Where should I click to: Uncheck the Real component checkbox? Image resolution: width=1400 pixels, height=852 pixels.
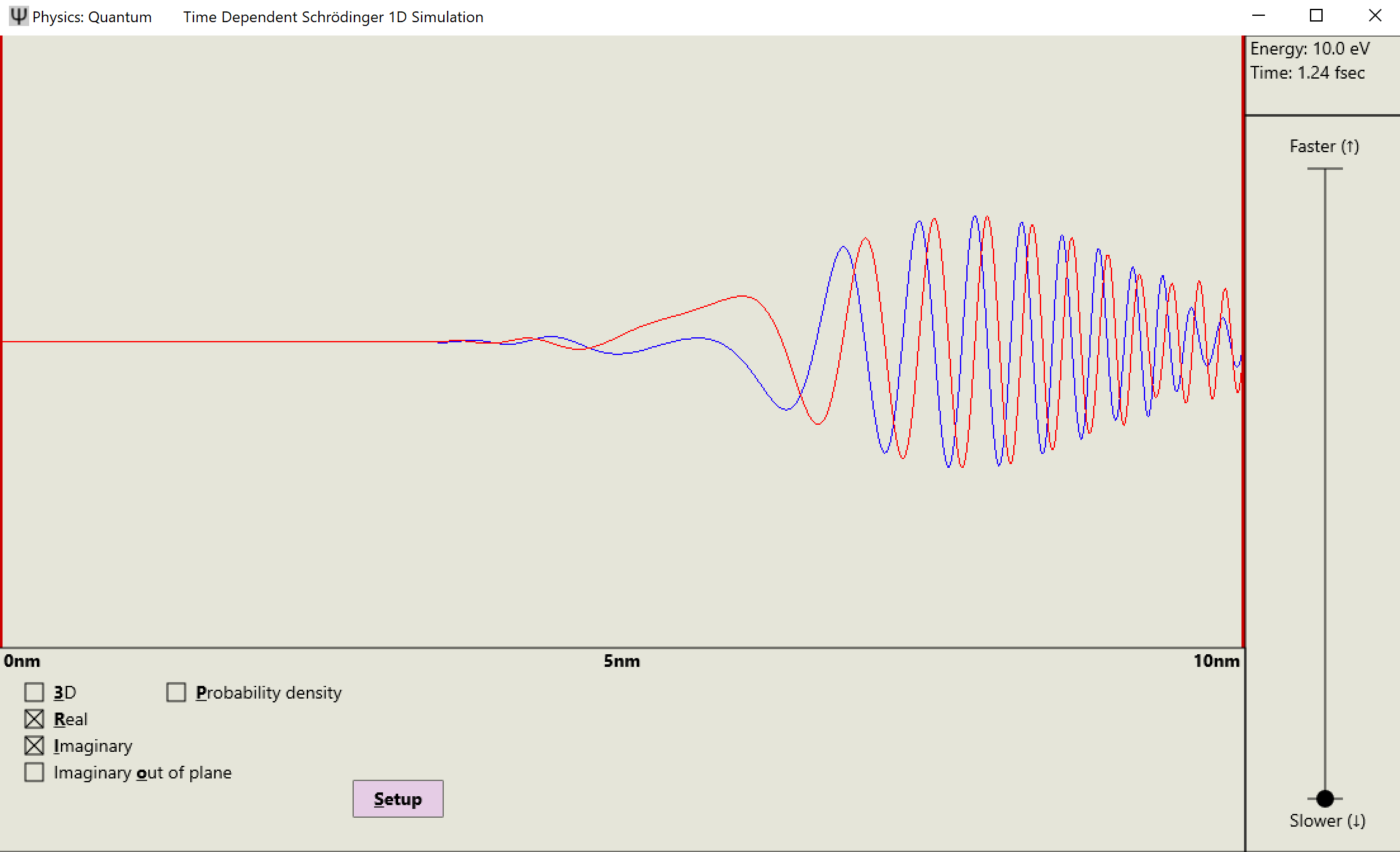pos(34,719)
